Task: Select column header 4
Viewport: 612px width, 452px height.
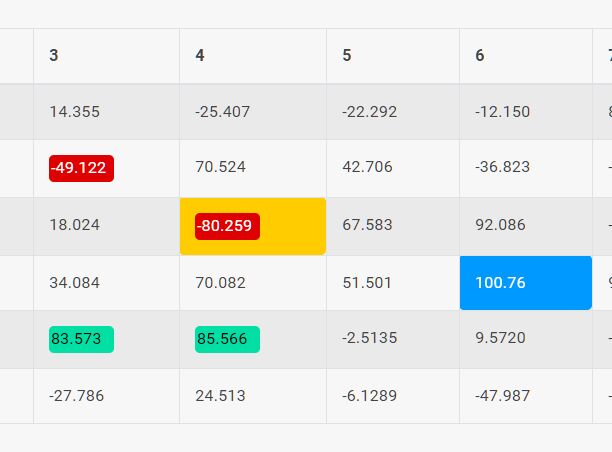Action: tap(253, 56)
